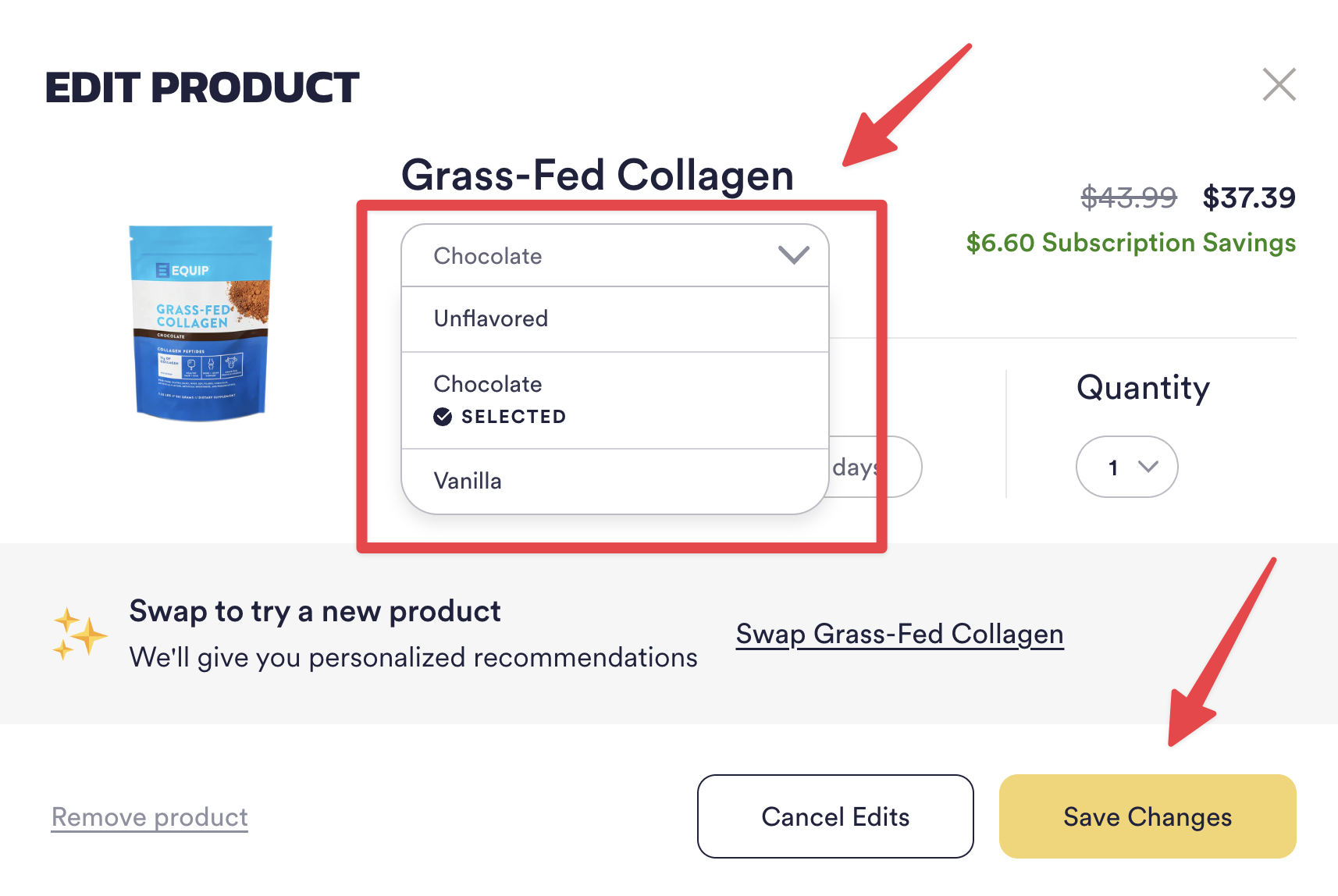The width and height of the screenshot is (1338, 896).
Task: Click the quantity chevron arrow
Action: click(1148, 467)
